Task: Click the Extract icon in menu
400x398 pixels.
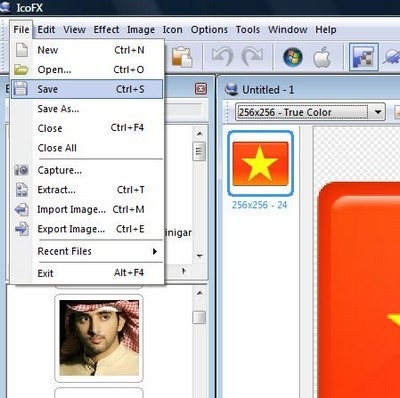Action: pos(22,190)
